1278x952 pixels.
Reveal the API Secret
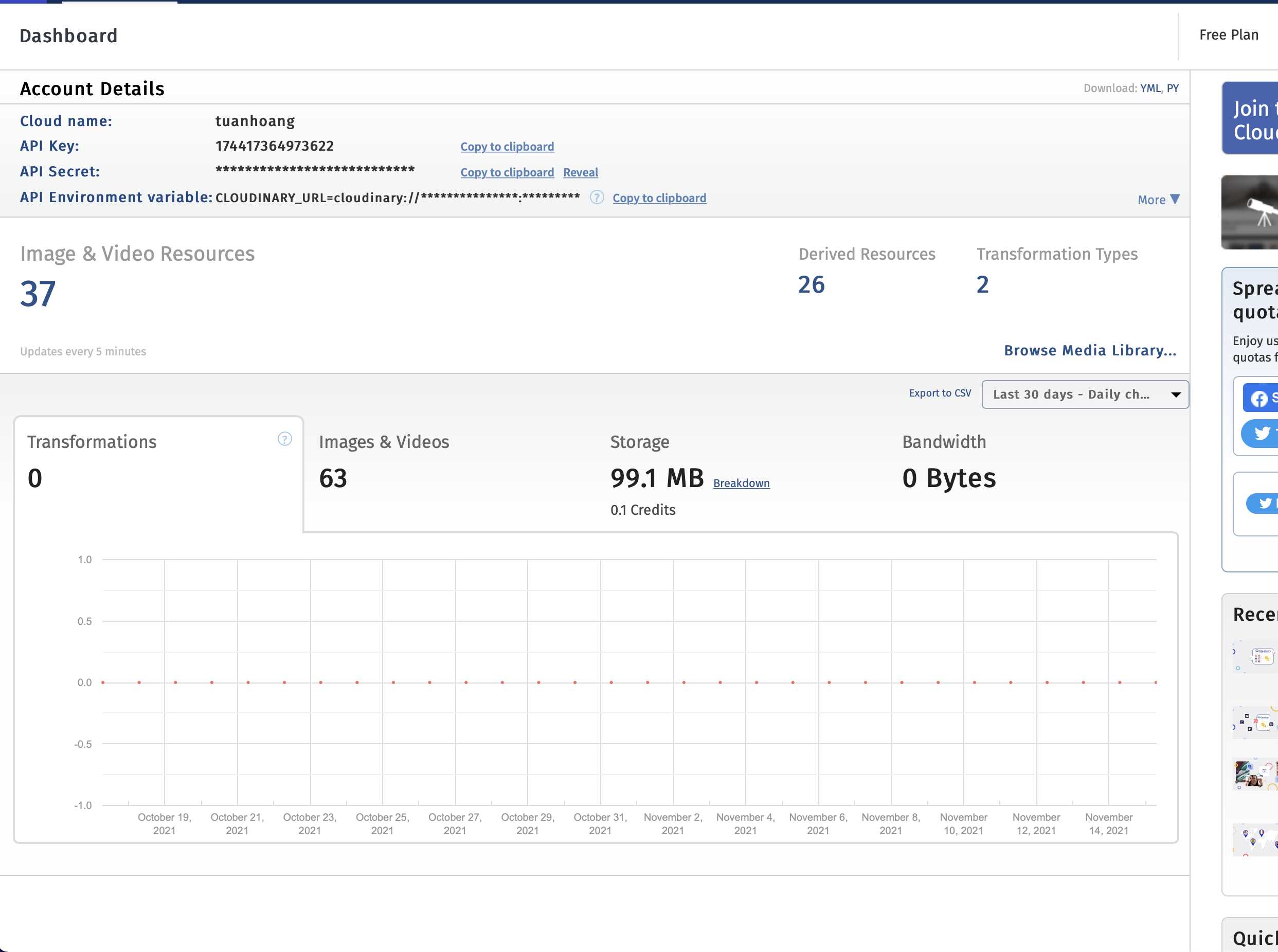point(581,172)
